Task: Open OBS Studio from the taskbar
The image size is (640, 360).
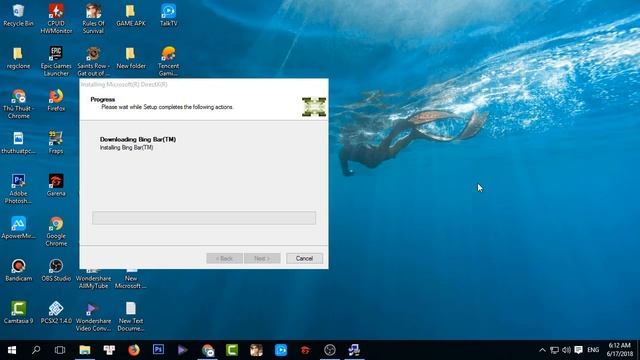Action: coord(330,350)
